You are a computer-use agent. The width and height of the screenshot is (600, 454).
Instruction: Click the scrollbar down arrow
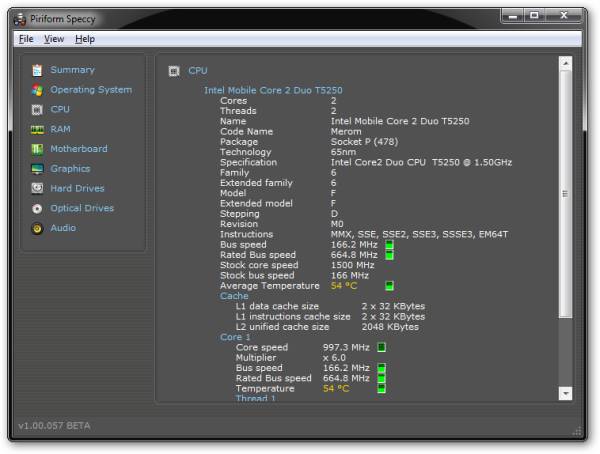(x=566, y=394)
